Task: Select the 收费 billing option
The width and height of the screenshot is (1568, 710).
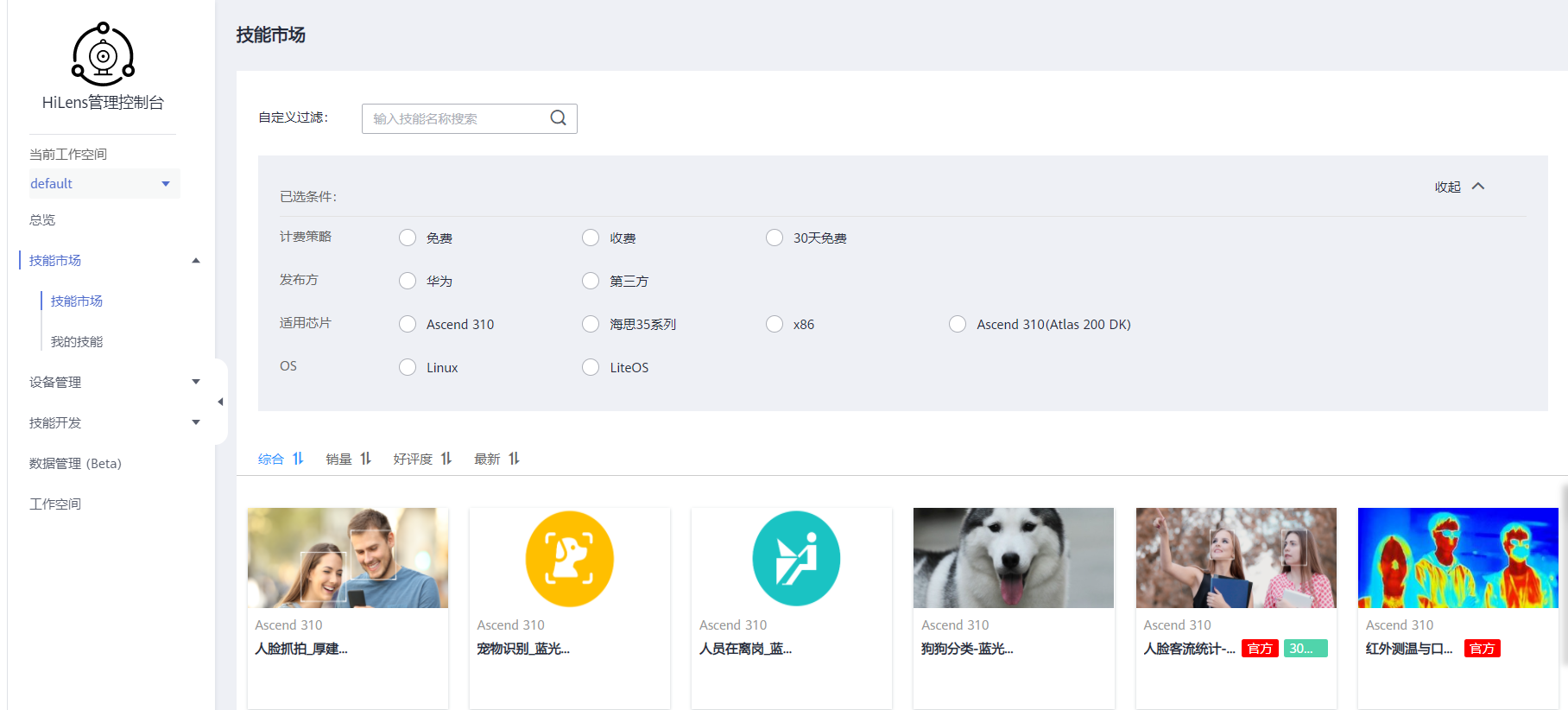Action: tap(591, 238)
